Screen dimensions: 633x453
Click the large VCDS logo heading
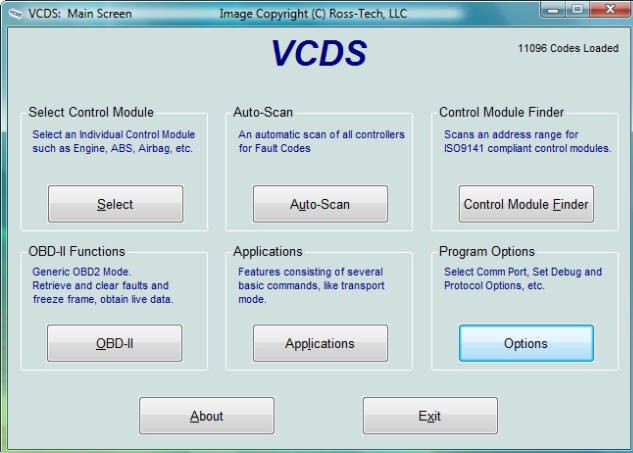[319, 53]
